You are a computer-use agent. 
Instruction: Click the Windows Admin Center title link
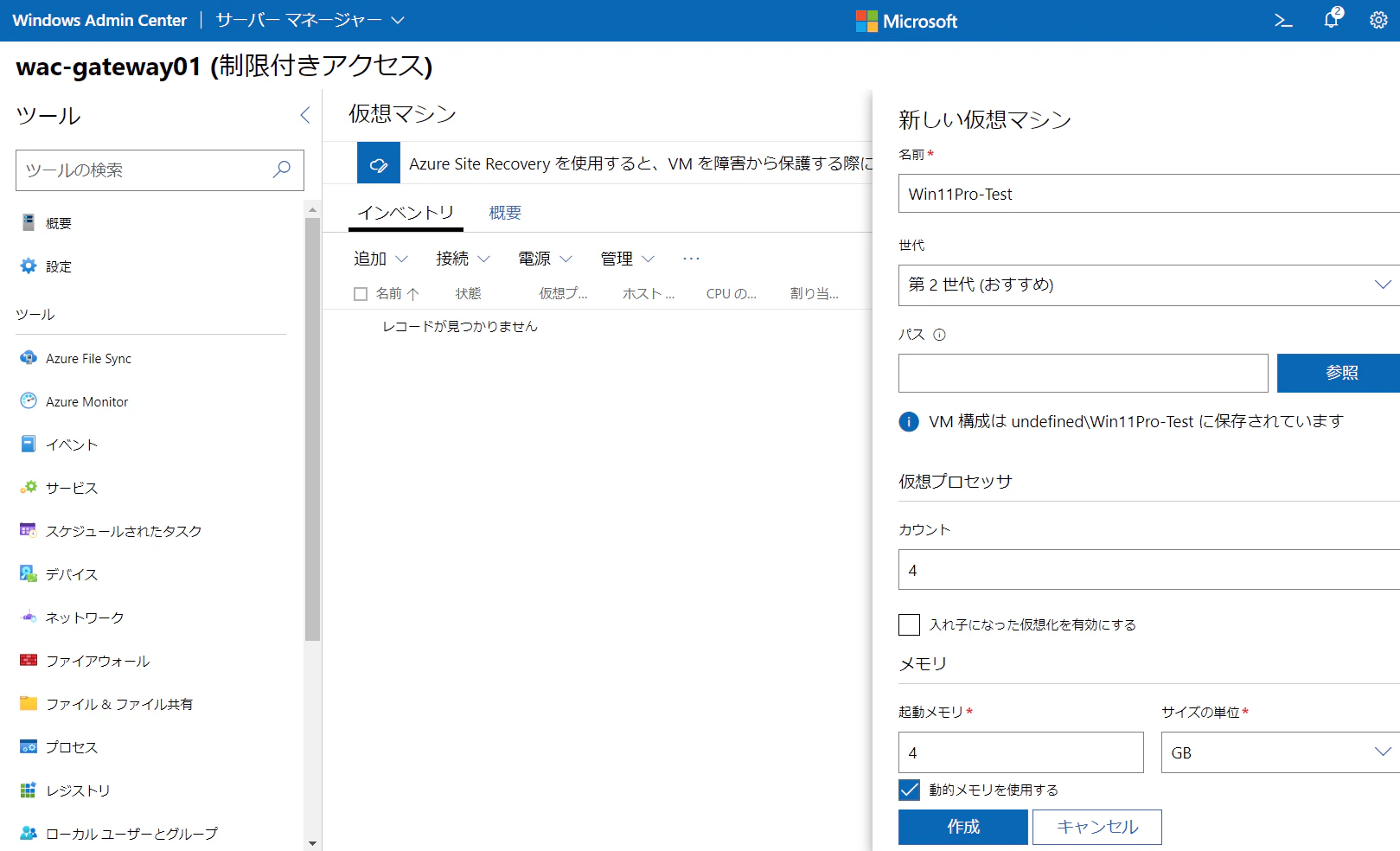point(99,20)
